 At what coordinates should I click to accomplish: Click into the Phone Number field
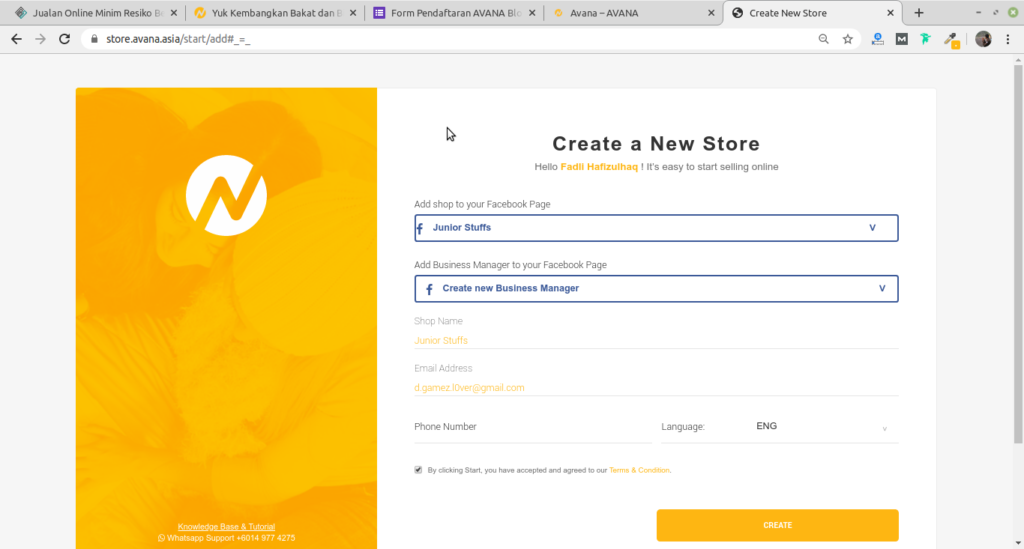click(532, 427)
